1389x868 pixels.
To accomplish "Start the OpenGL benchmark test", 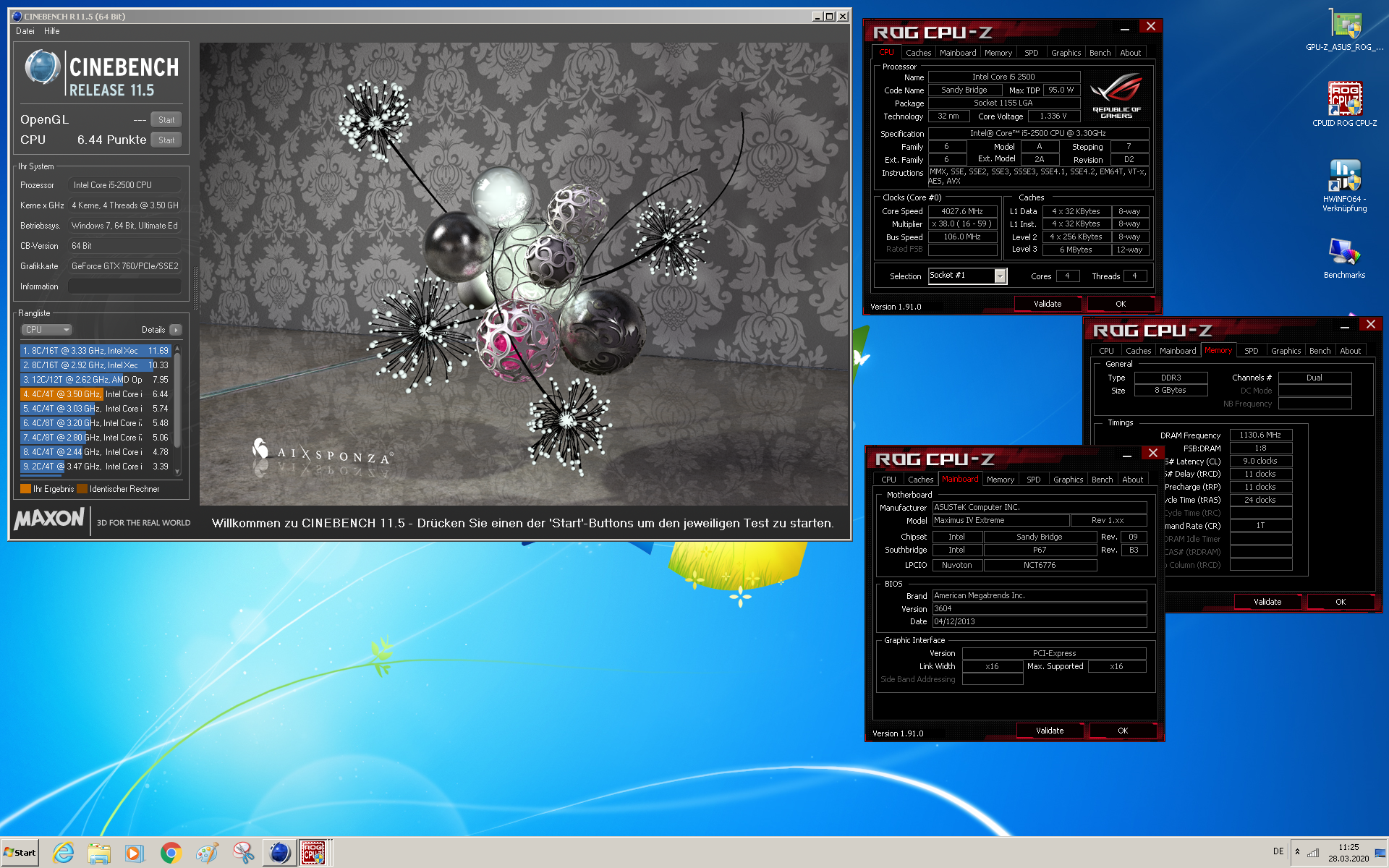I will 166,120.
